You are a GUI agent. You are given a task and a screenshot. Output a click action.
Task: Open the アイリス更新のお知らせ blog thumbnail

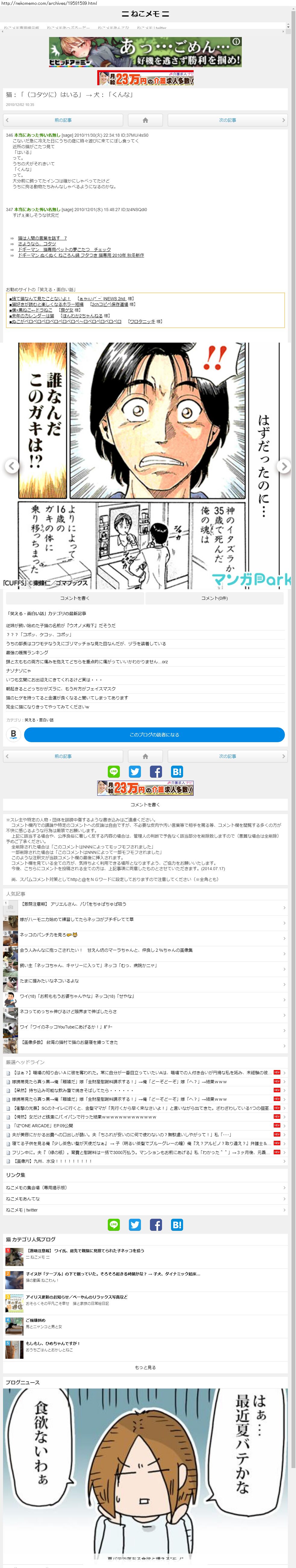tap(14, 1303)
